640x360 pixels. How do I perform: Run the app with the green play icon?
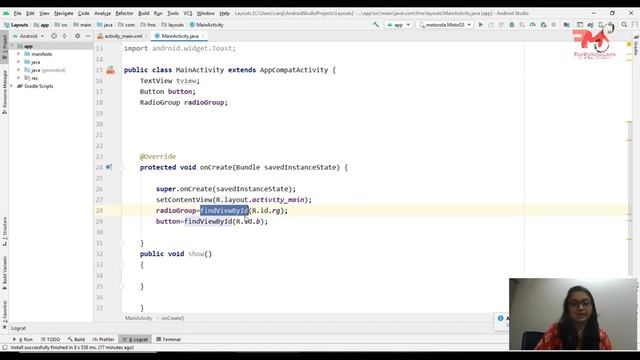tap(481, 25)
